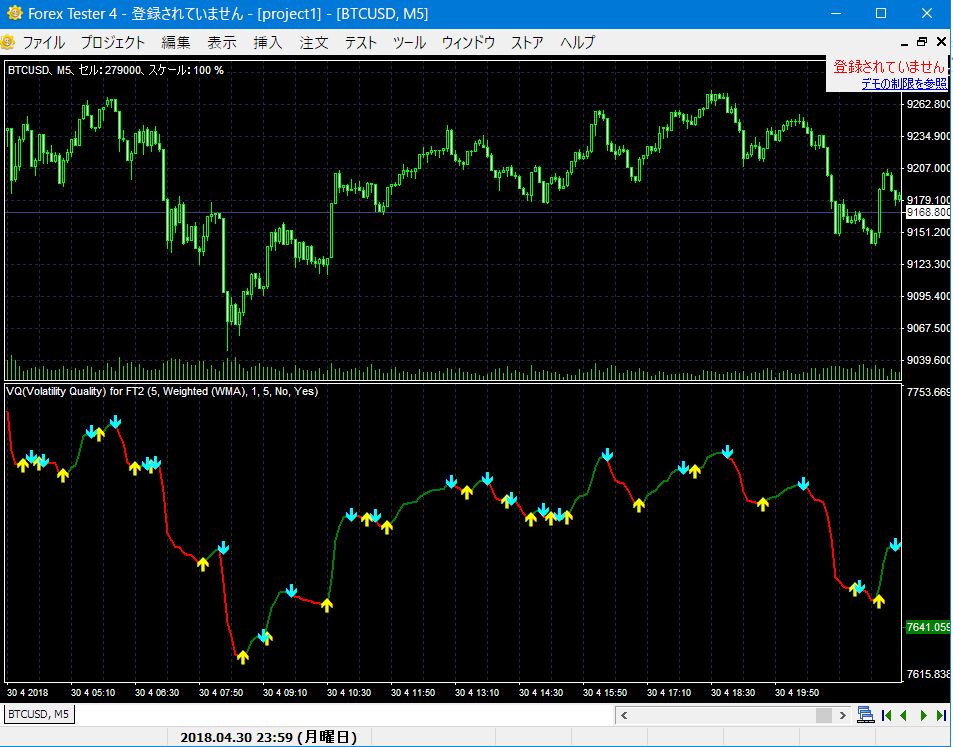Jump to the first bar with the leftmost navigation icon
The image size is (953, 747).
886,714
